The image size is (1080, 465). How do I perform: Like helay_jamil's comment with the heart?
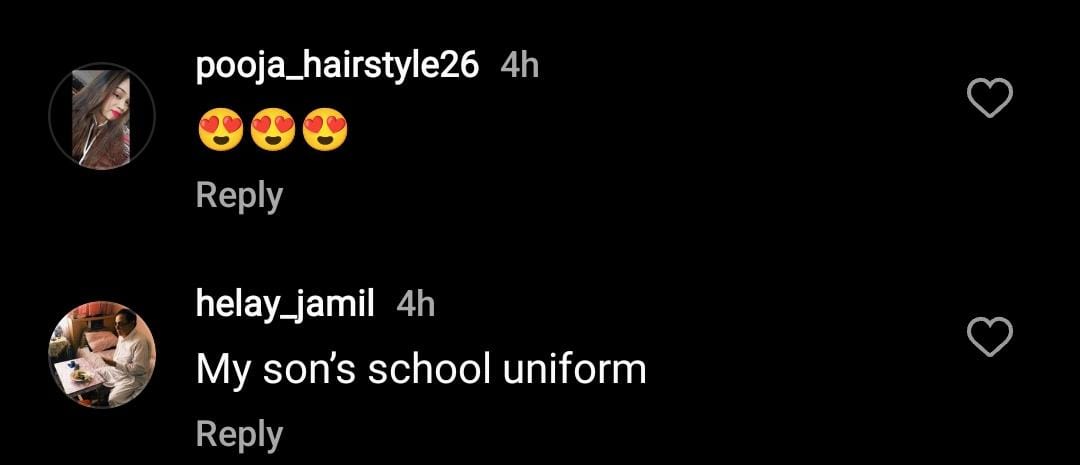pyautogui.click(x=991, y=338)
